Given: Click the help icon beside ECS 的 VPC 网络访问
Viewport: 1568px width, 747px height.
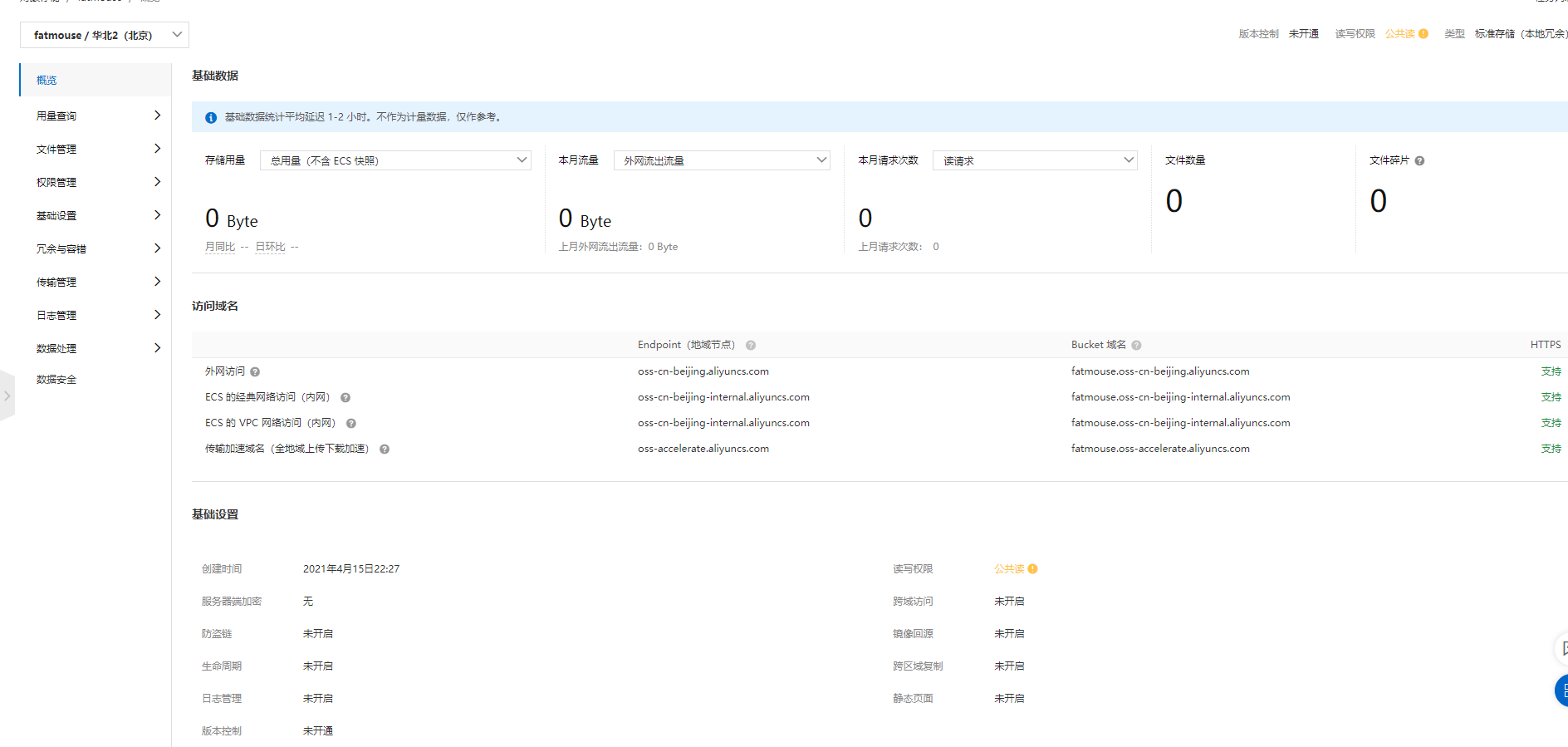Looking at the screenshot, I should [x=351, y=424].
